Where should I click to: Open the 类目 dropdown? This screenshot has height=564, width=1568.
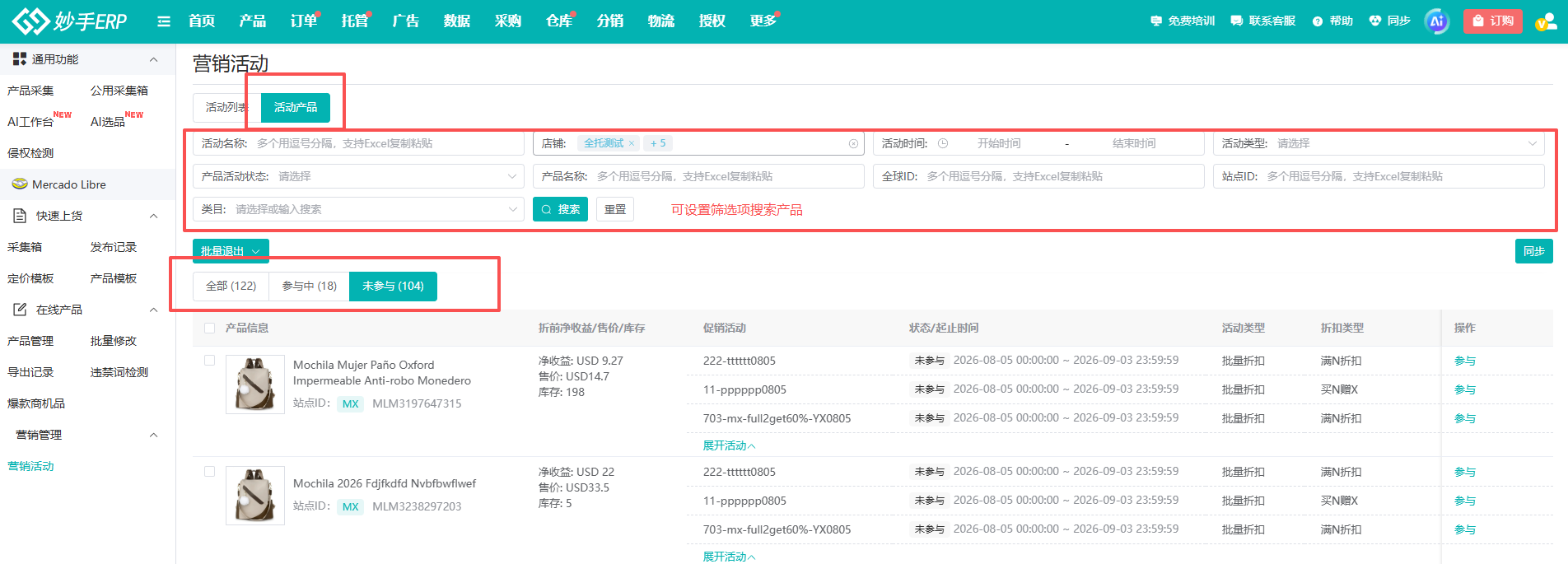(x=358, y=209)
